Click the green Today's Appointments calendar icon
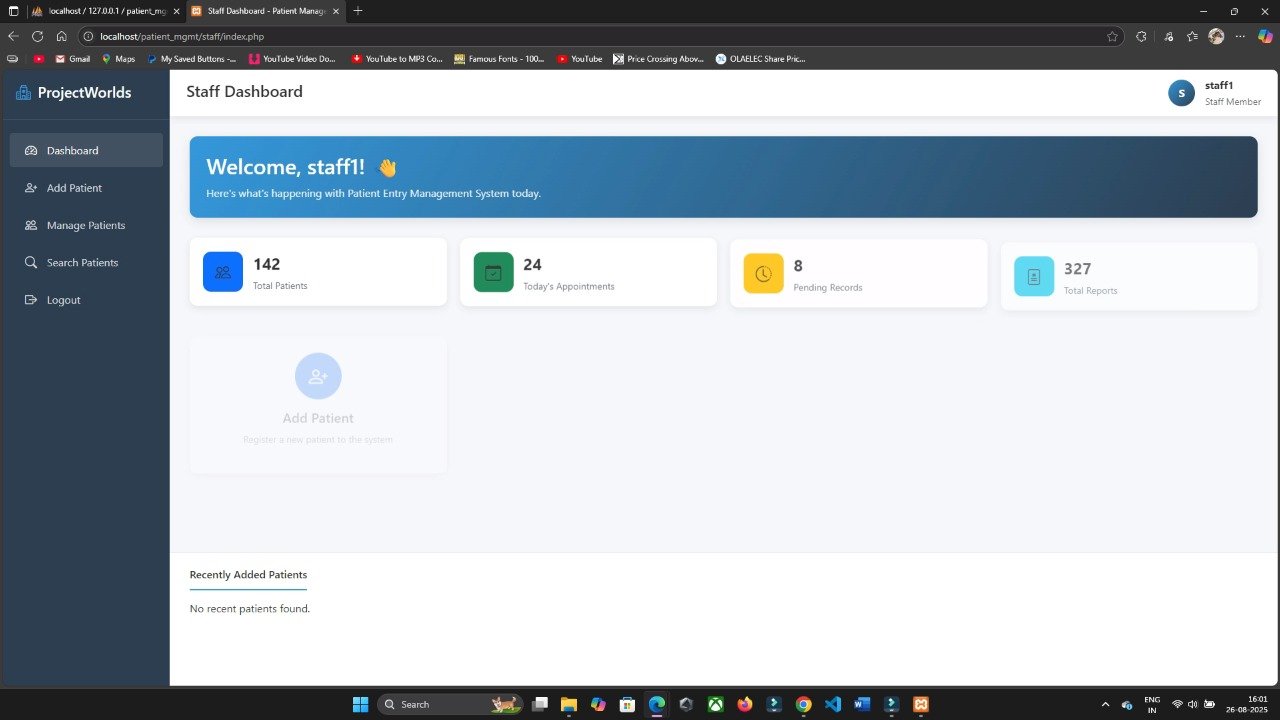 click(x=493, y=272)
